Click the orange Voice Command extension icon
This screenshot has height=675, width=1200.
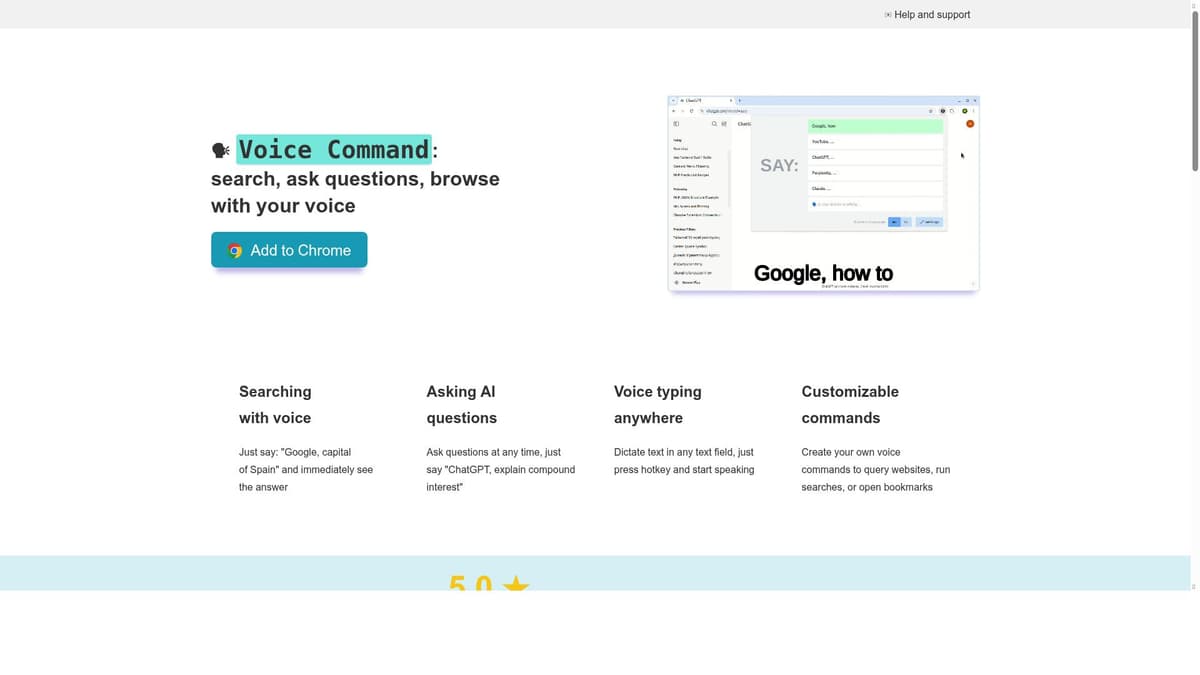tap(970, 124)
